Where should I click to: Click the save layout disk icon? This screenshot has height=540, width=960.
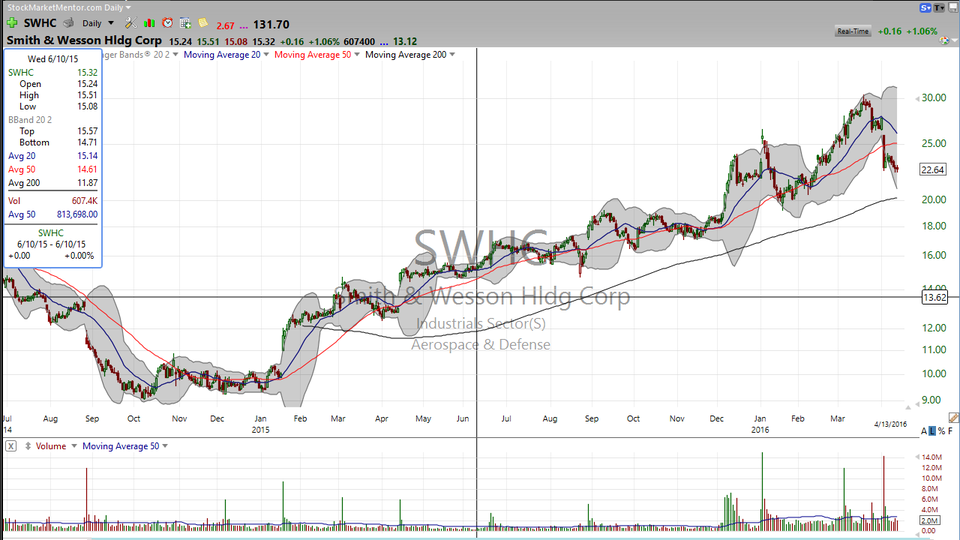953,8
